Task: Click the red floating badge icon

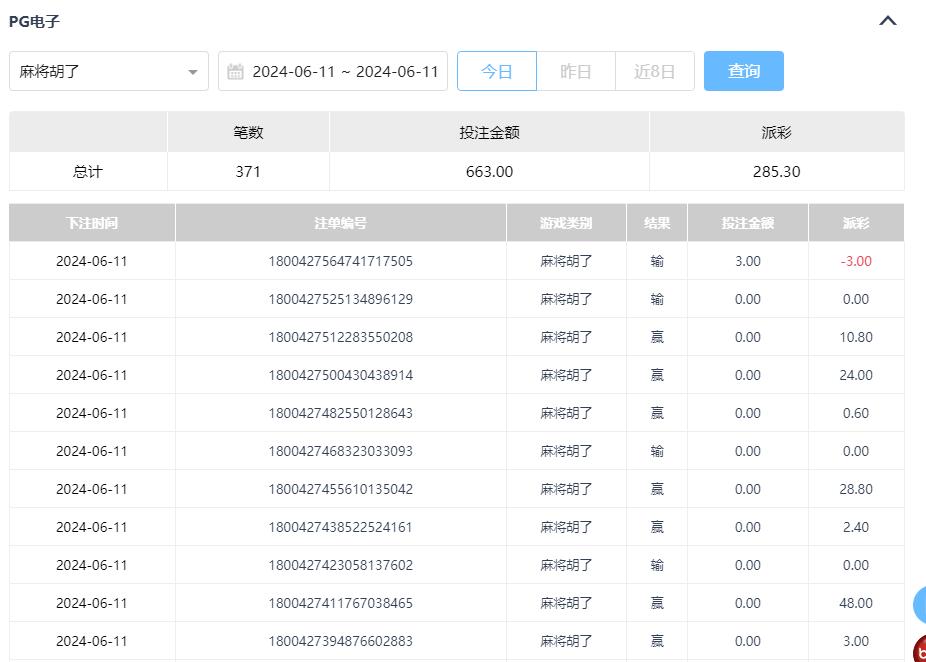Action: 920,651
